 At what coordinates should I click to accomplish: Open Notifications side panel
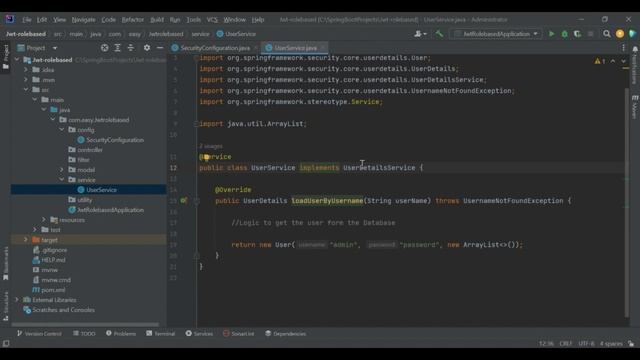tap(635, 65)
